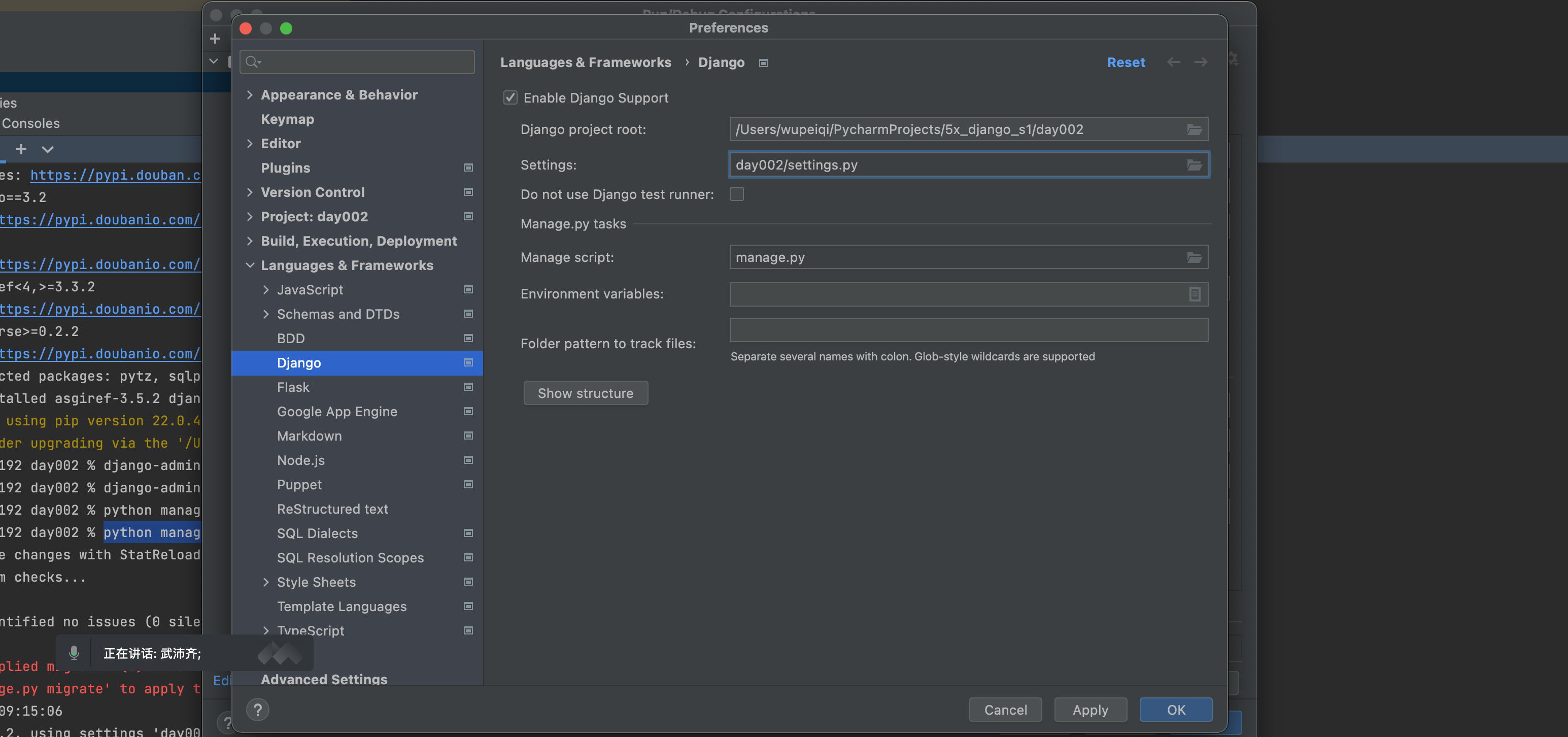
Task: Check Do not use Django test runner
Action: [736, 194]
